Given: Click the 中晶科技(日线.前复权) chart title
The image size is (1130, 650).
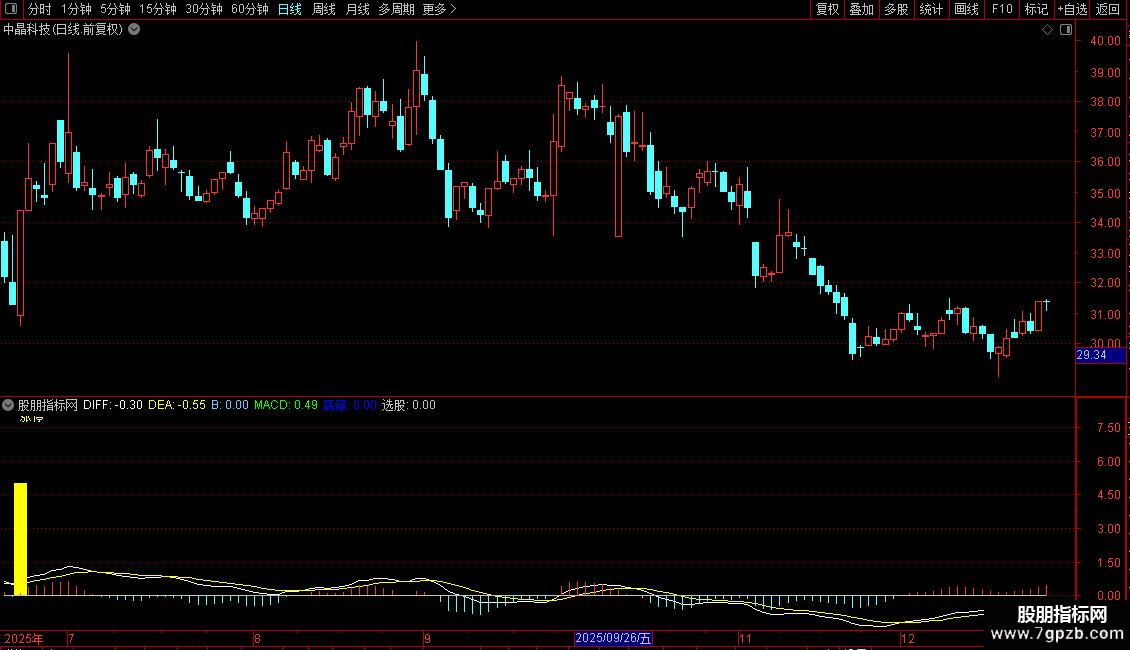Looking at the screenshot, I should click(x=63, y=30).
